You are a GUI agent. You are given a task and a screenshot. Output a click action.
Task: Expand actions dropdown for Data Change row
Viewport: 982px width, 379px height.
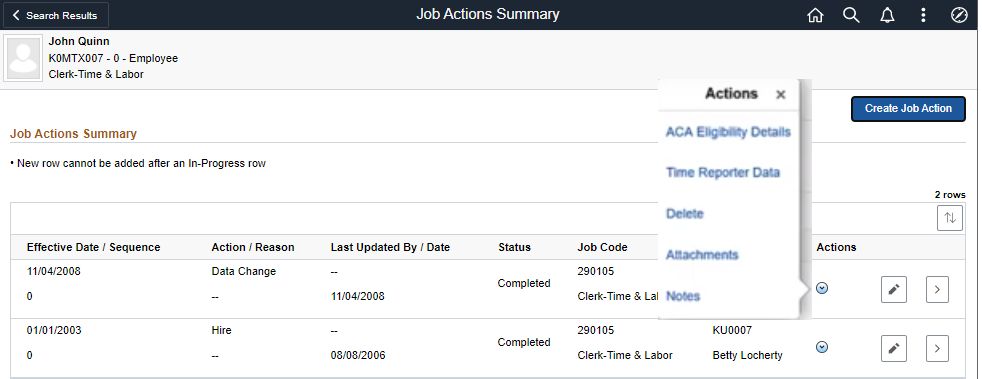822,288
